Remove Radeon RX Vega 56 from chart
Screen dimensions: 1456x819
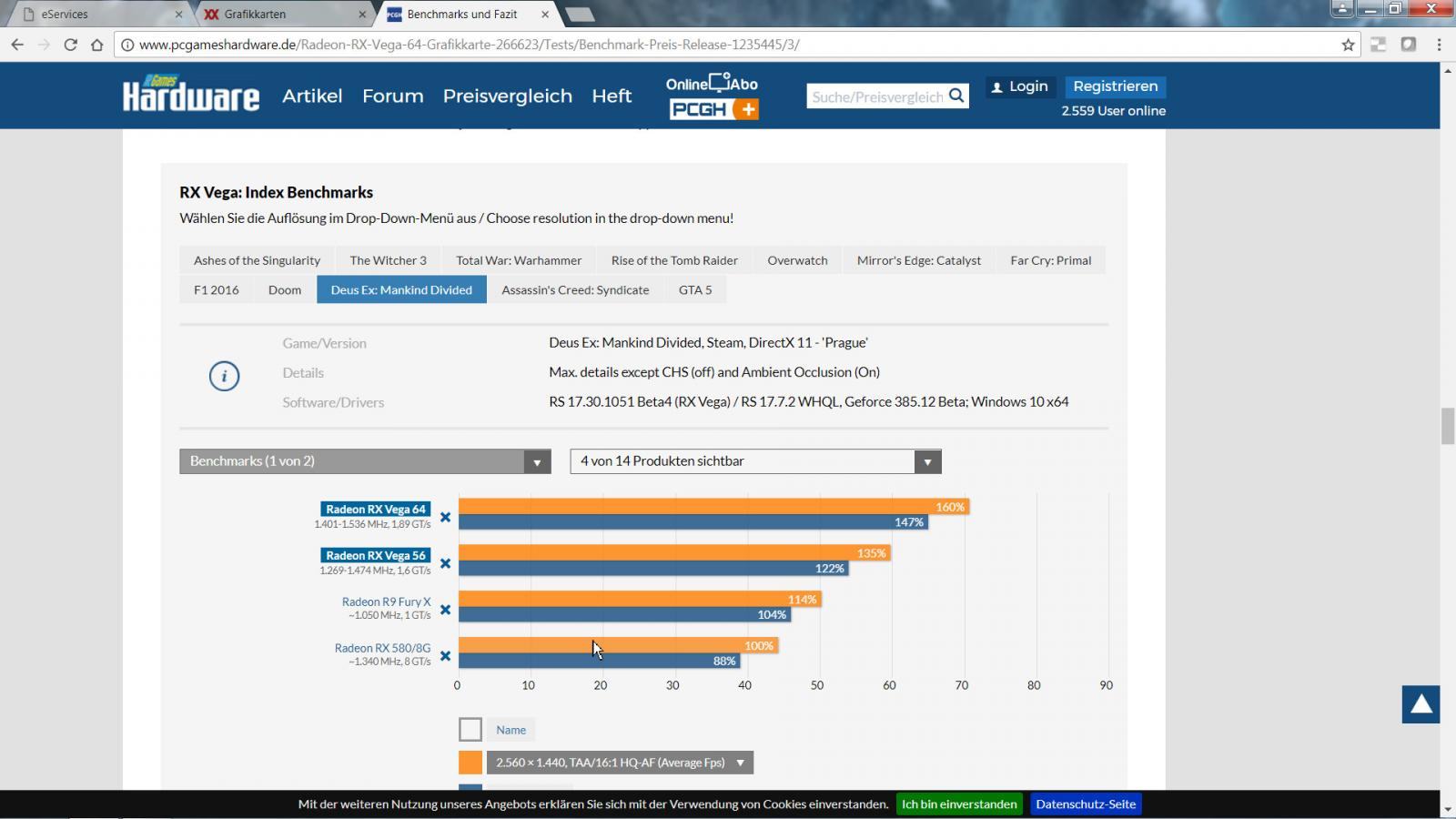pos(445,563)
